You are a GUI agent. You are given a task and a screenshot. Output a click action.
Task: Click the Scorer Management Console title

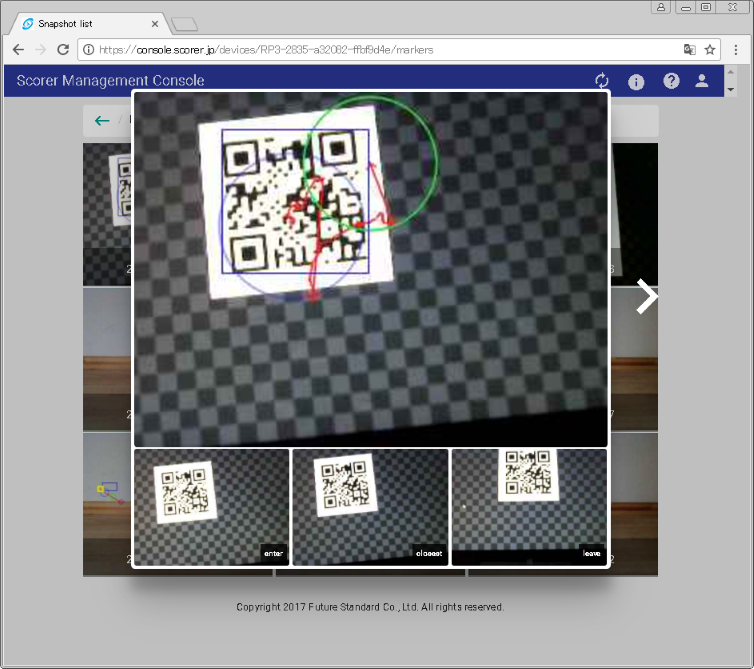[x=111, y=80]
